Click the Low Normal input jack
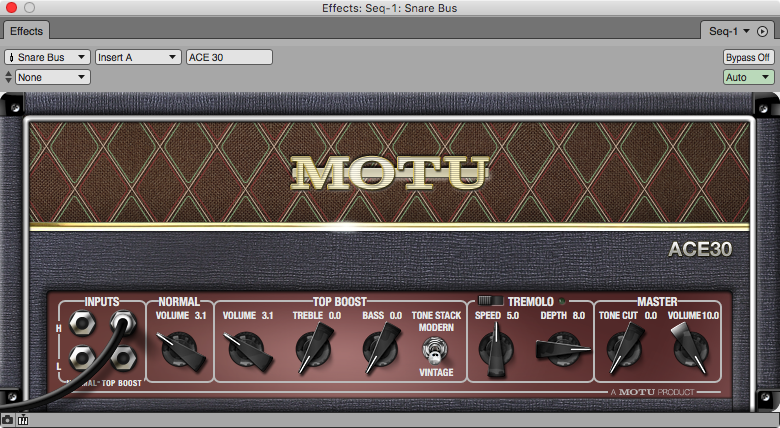Viewport: 780px width, 428px height. pos(82,358)
